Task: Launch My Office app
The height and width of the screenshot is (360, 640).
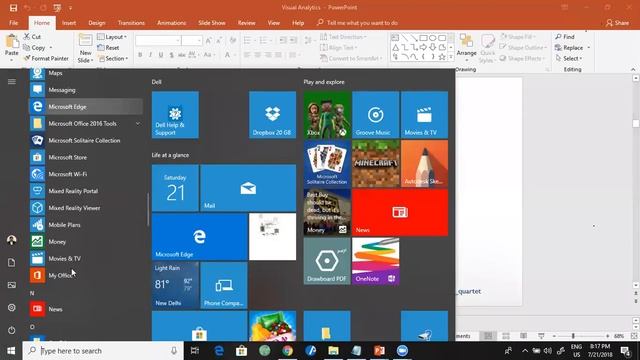Action: click(86, 275)
